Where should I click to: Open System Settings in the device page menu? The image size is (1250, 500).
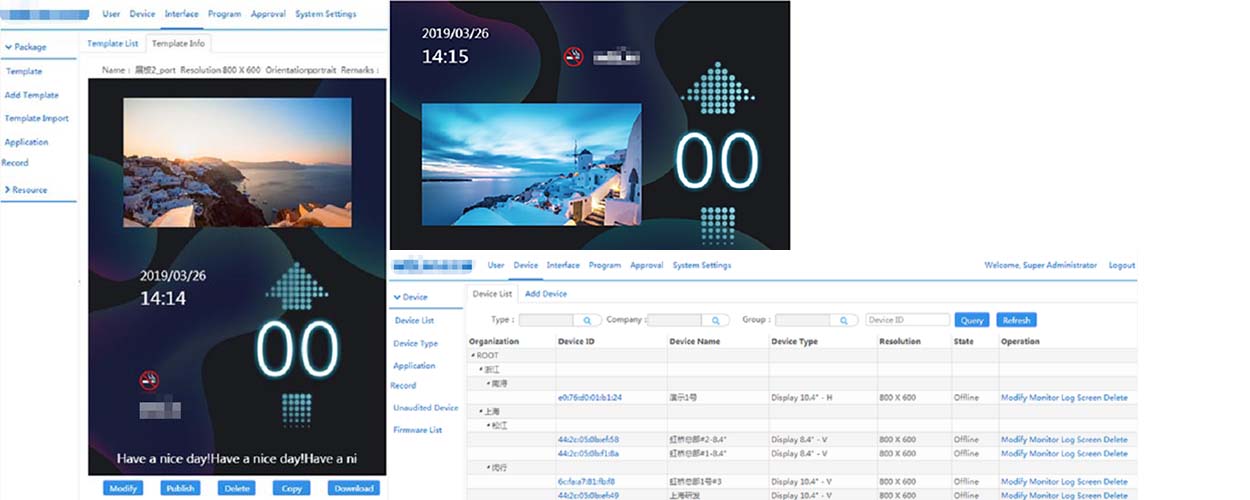(x=701, y=265)
